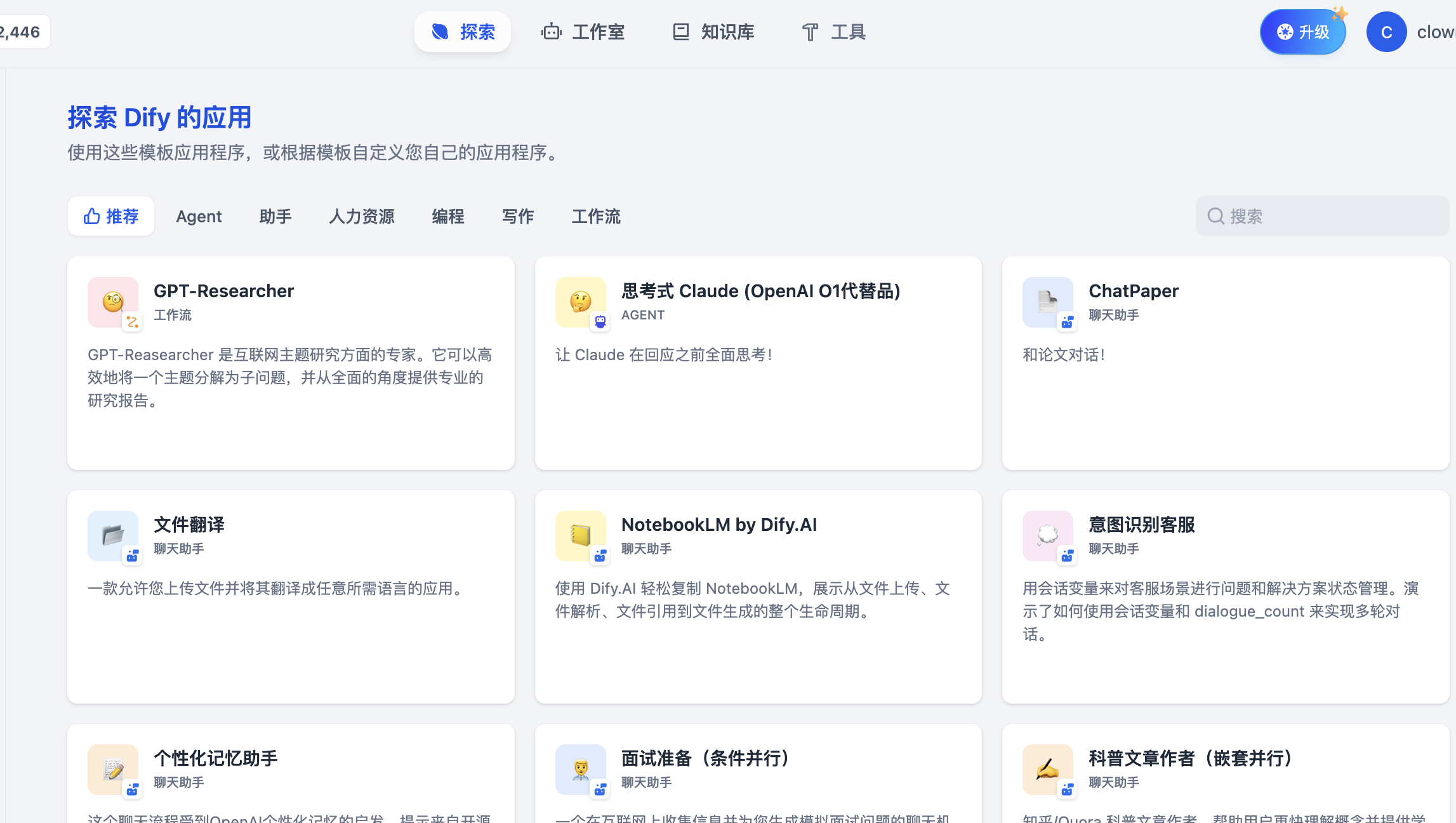The width and height of the screenshot is (1456, 823).
Task: Filter apps by 工作流 category
Action: (596, 217)
